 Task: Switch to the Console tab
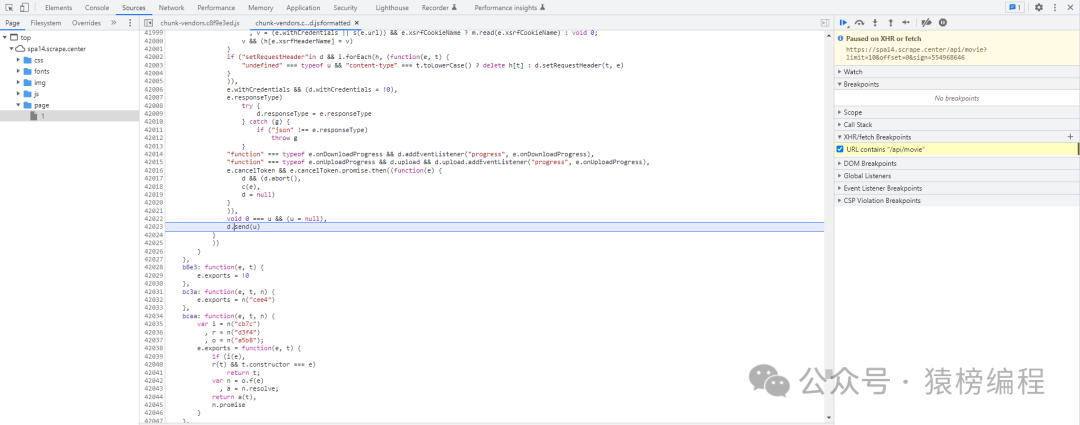coord(96,8)
